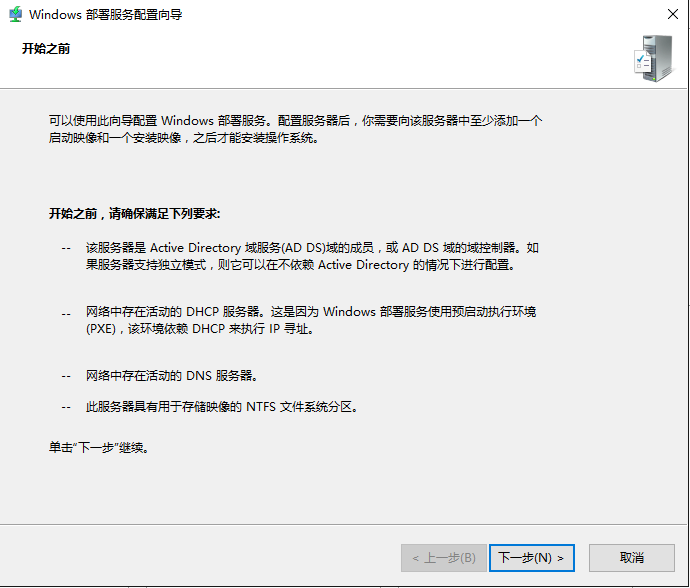Click the NTFS 文件系统分区 requirement line
Viewport: 690px width, 588px height.
tap(222, 407)
